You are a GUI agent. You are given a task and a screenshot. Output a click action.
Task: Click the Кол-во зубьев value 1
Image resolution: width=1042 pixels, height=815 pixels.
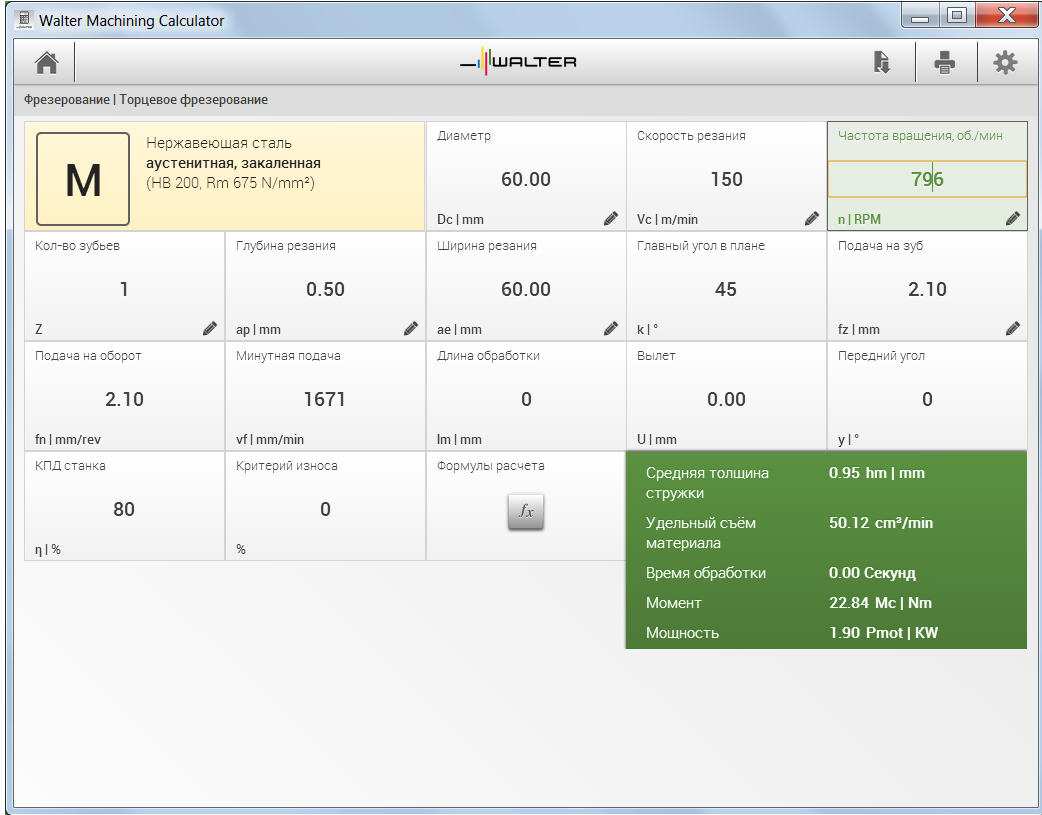pos(124,289)
